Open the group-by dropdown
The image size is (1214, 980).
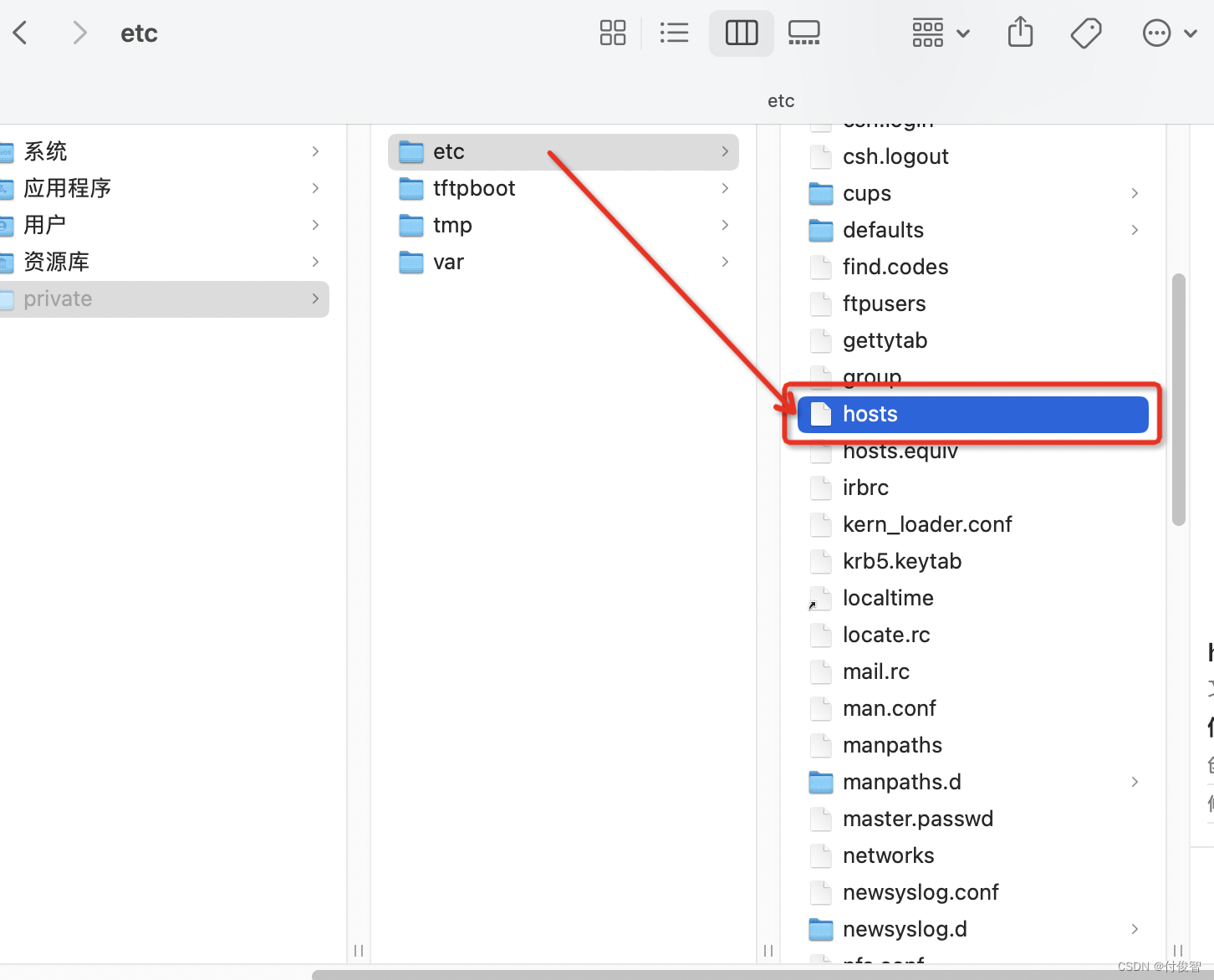941,33
